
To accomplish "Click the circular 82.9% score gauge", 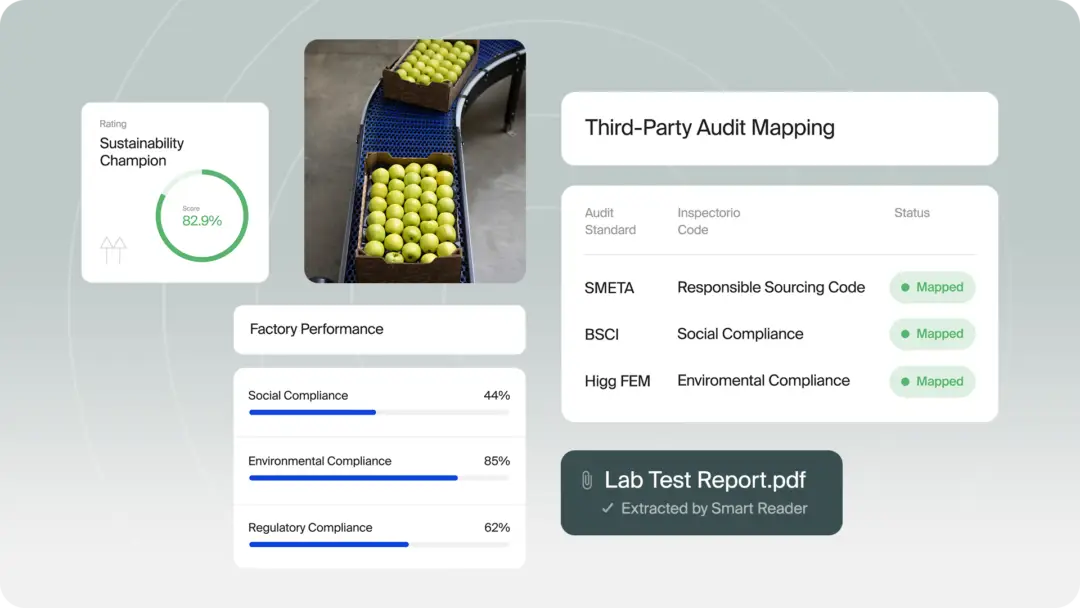I will pyautogui.click(x=202, y=216).
